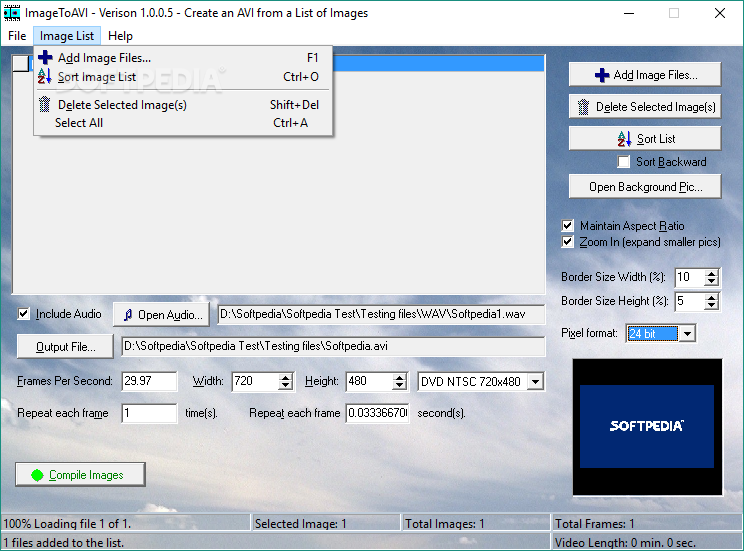
Task: Click the Output File... button
Action: 65,346
